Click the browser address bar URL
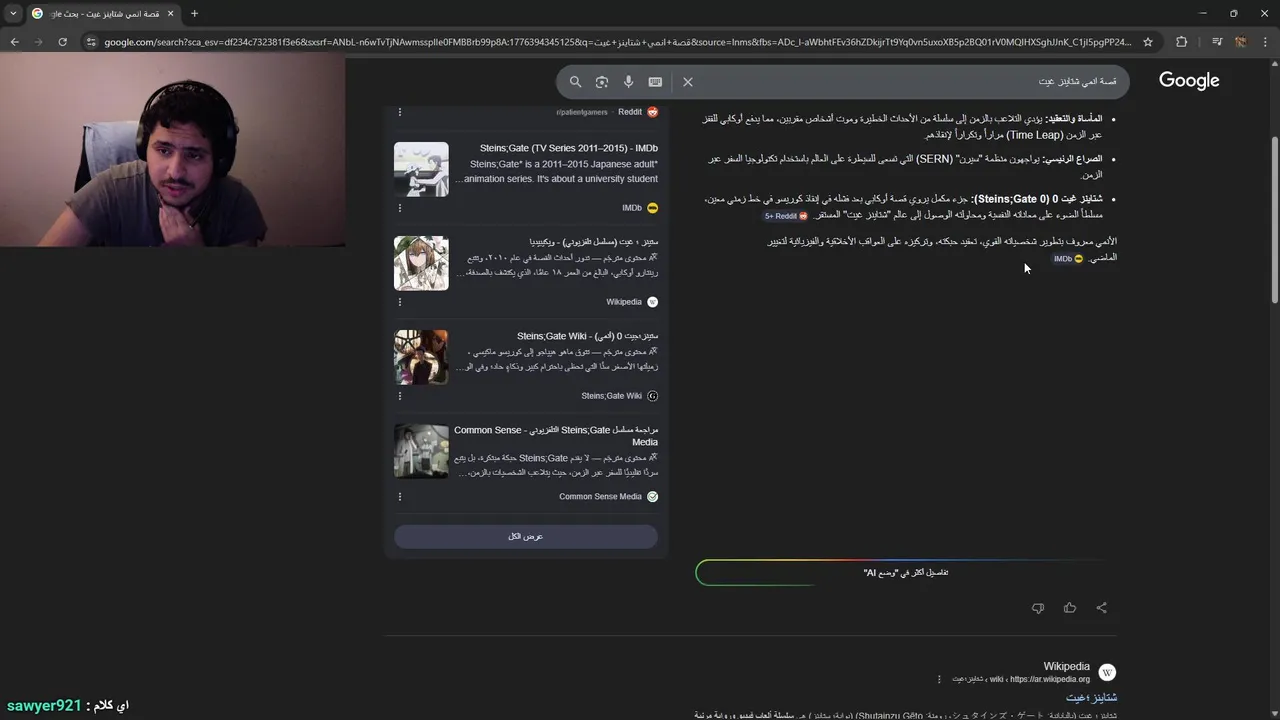 pos(617,42)
